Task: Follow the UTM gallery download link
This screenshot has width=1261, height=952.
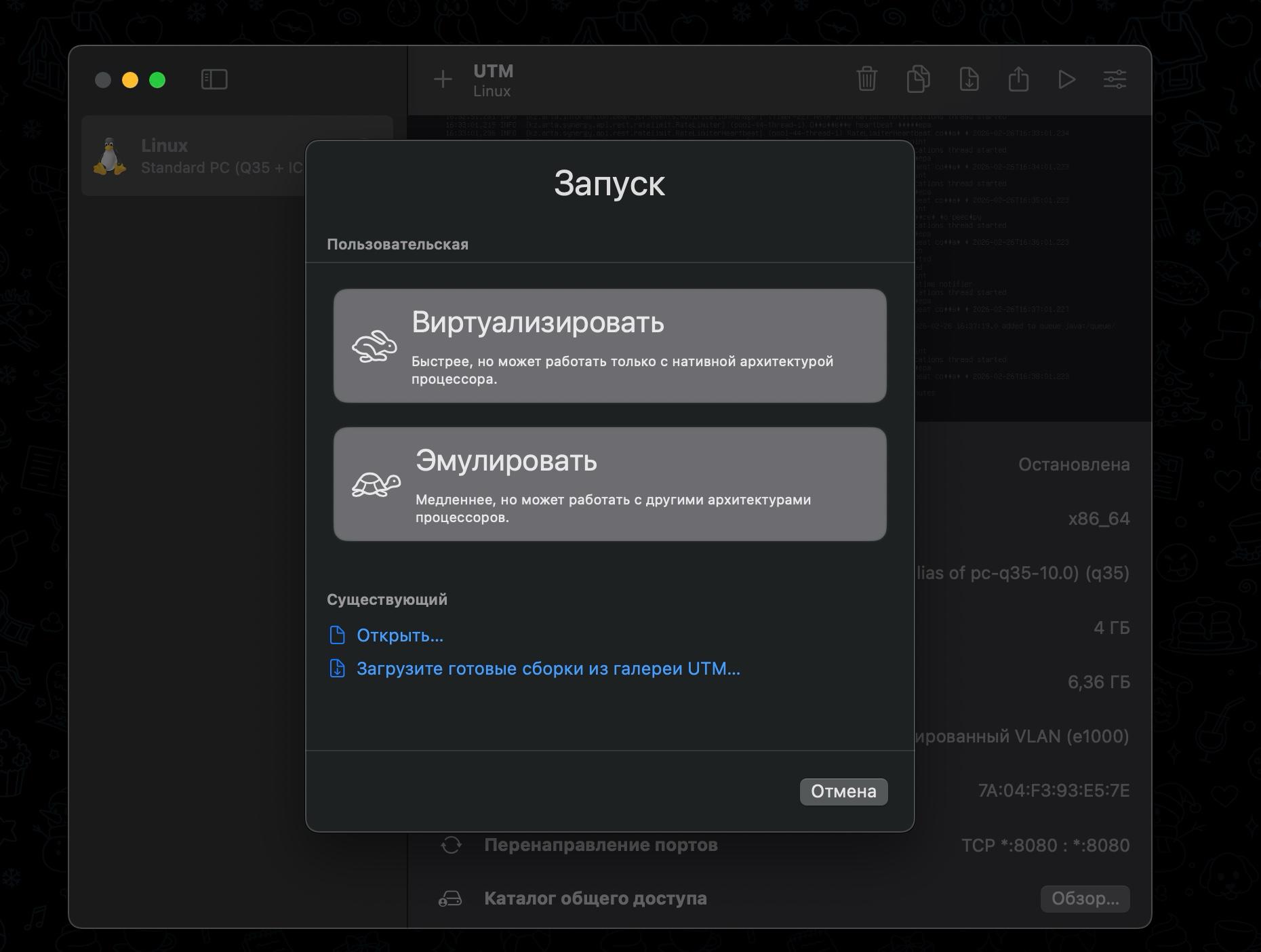Action: click(x=548, y=669)
